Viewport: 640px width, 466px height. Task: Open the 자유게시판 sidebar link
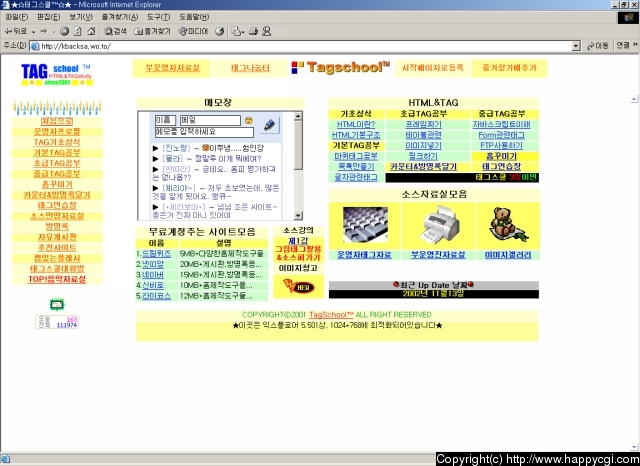[x=57, y=237]
